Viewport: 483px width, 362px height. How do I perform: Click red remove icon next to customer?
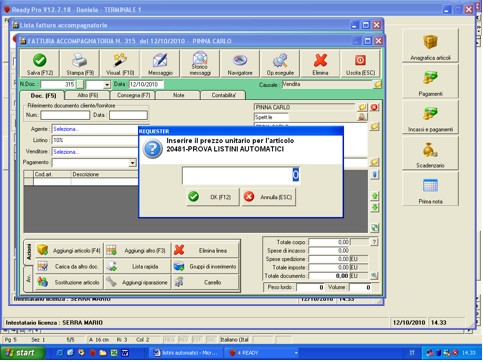[x=374, y=107]
